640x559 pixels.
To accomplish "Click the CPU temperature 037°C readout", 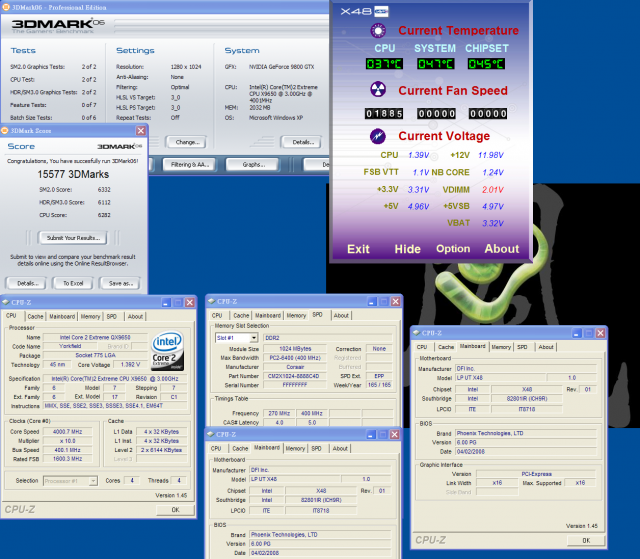I will point(384,64).
